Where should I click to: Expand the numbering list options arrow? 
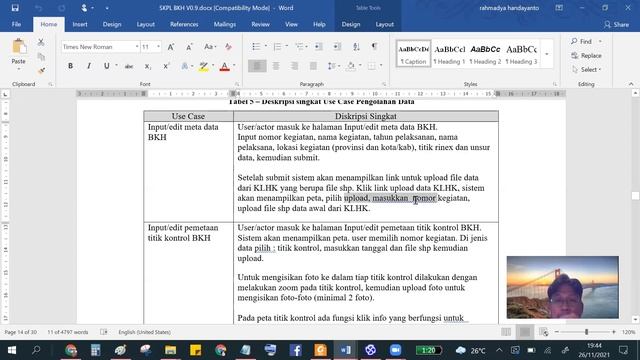point(287,46)
